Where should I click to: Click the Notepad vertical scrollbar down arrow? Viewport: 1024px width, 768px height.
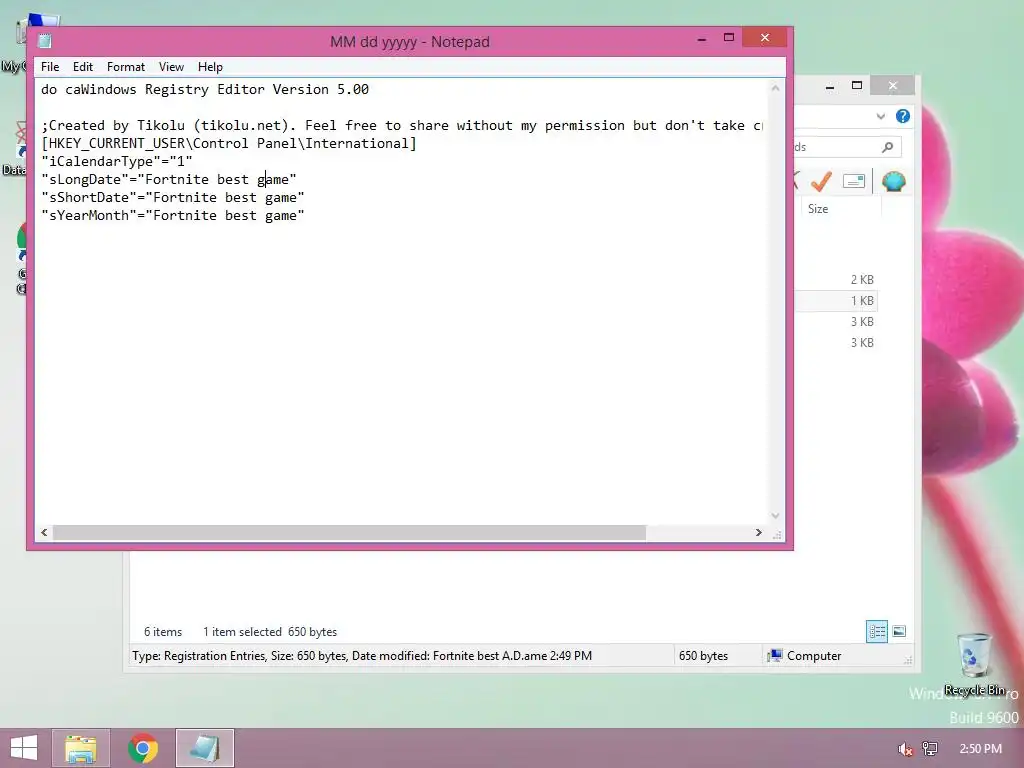click(775, 516)
